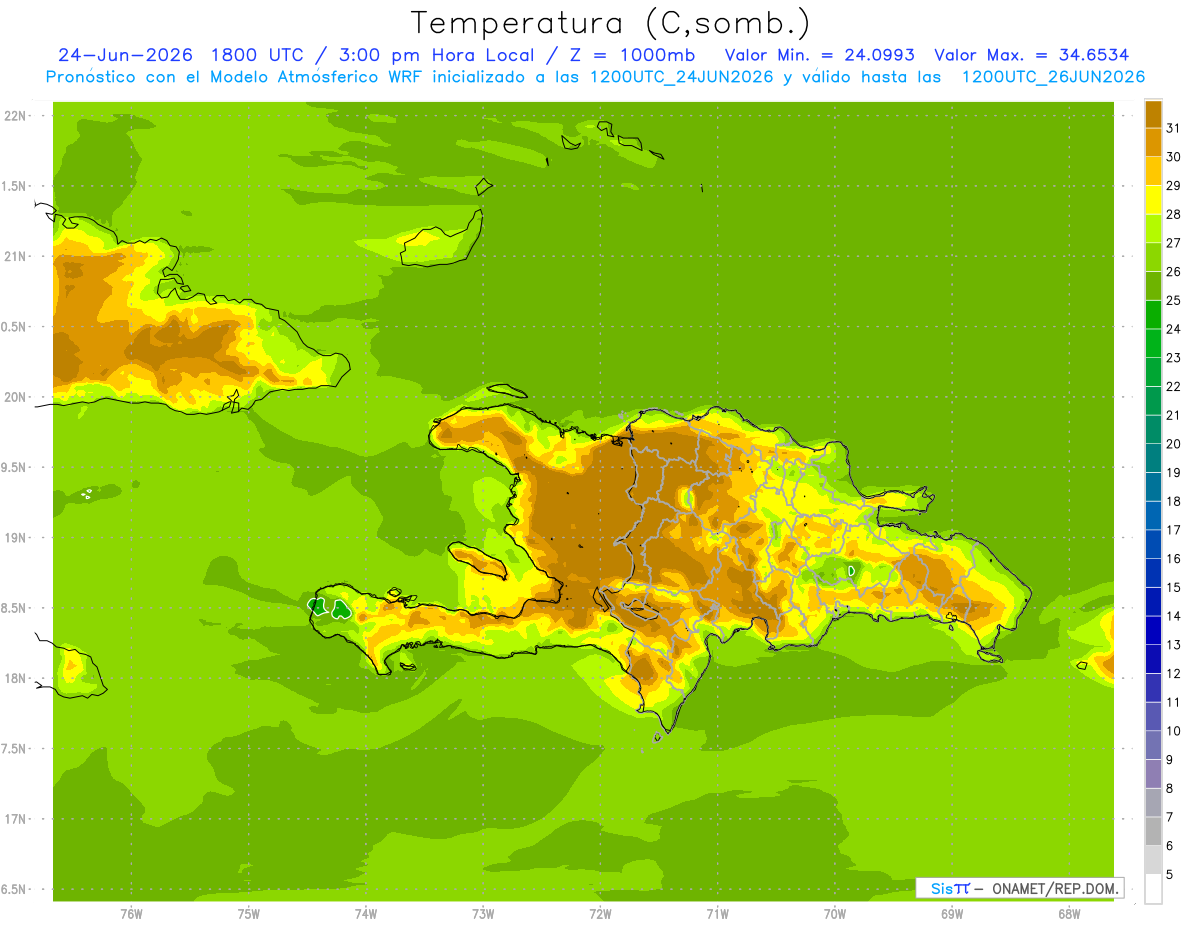The width and height of the screenshot is (1200, 927).
Task: Click the "73W" longitude label
Action: point(483,913)
